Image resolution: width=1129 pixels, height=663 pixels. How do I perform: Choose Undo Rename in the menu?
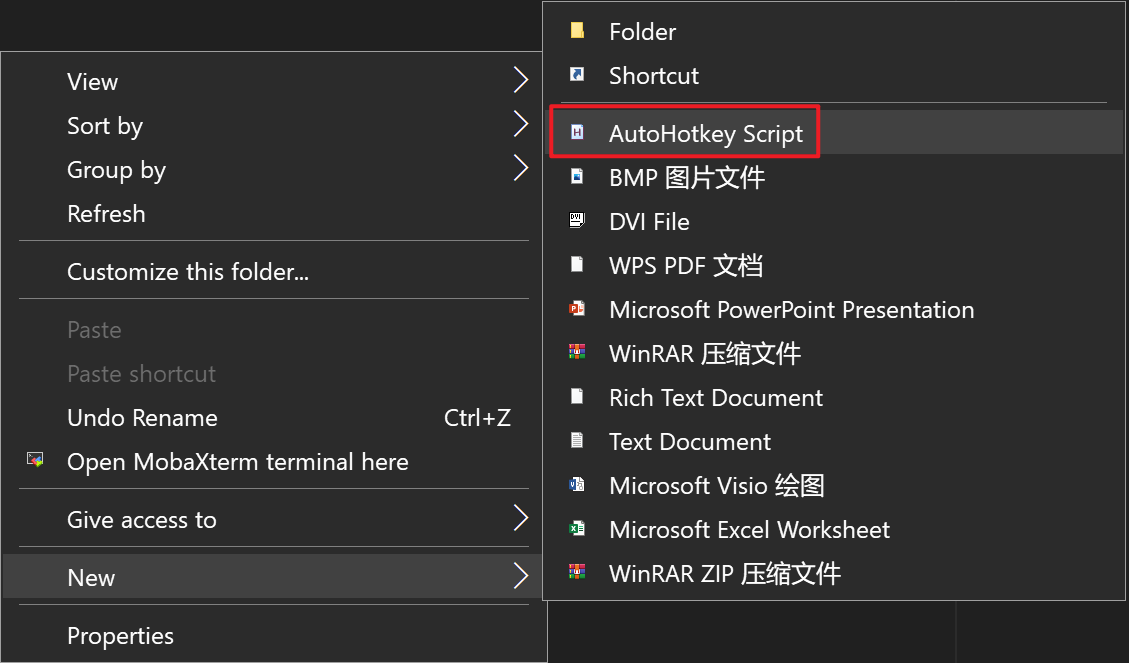(274, 418)
